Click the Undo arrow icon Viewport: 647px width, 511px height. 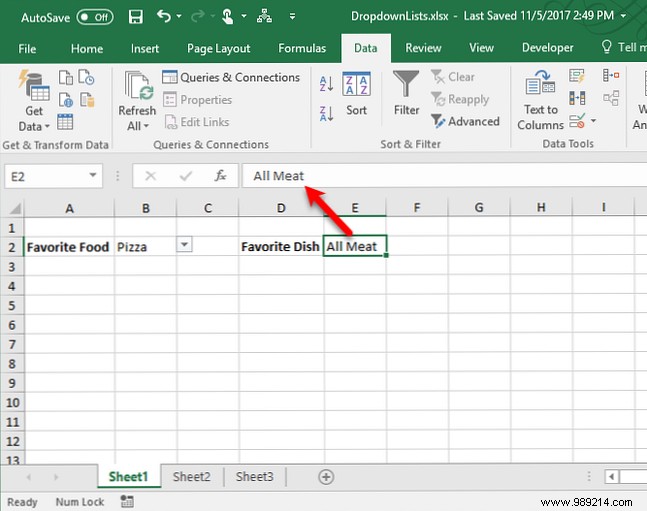pyautogui.click(x=164, y=17)
